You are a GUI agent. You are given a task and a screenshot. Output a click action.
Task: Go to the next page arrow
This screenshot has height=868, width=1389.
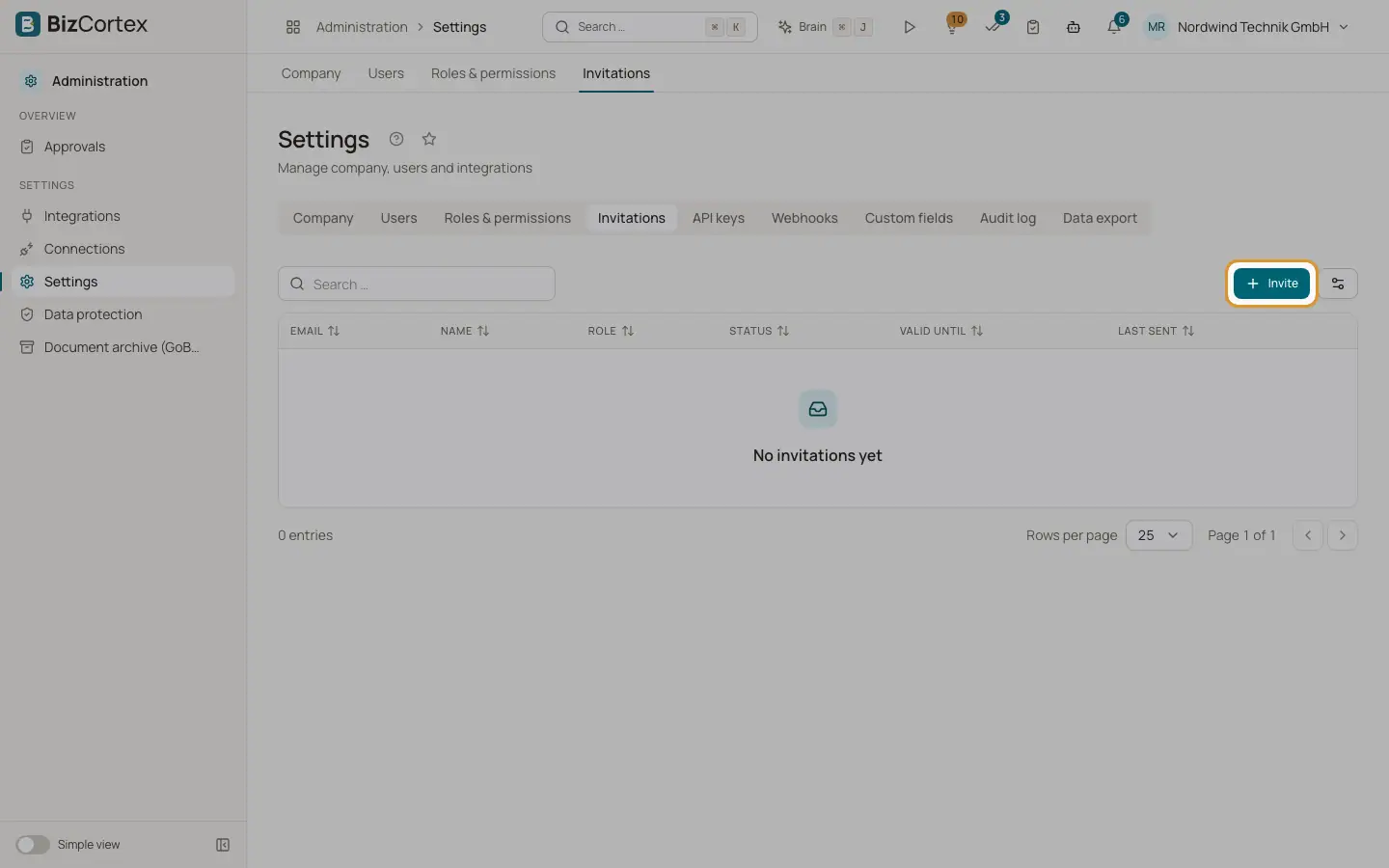pos(1343,535)
